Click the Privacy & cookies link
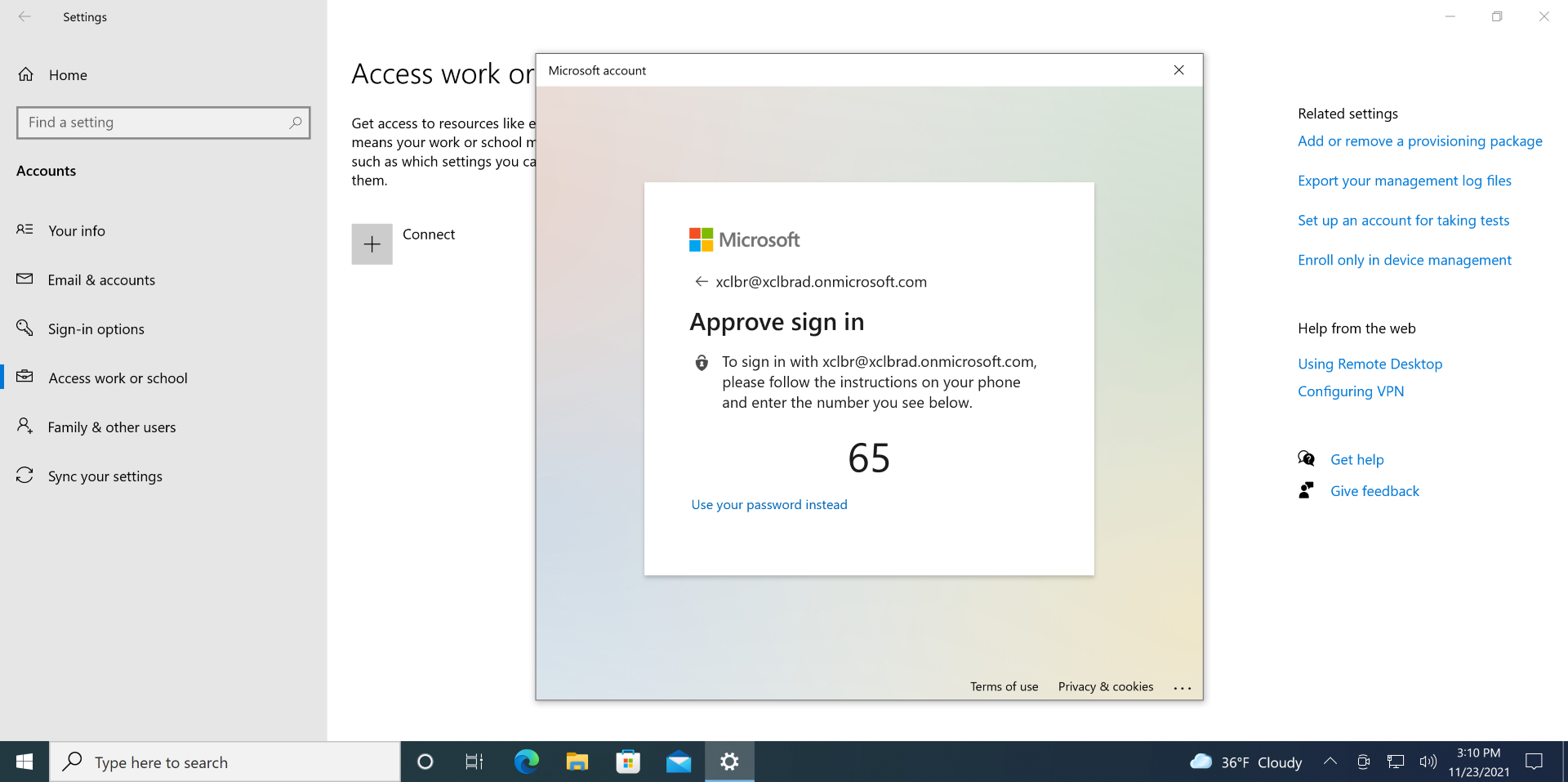Screen dimensions: 1568x782 tap(1106, 686)
